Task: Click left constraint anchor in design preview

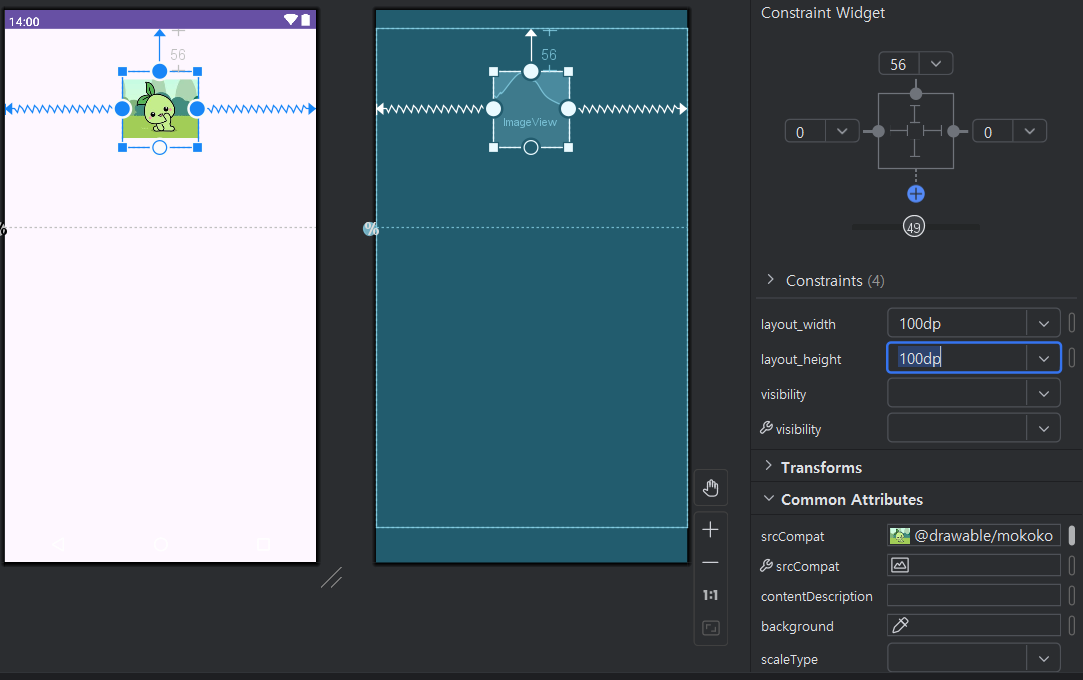Action: (x=122, y=108)
